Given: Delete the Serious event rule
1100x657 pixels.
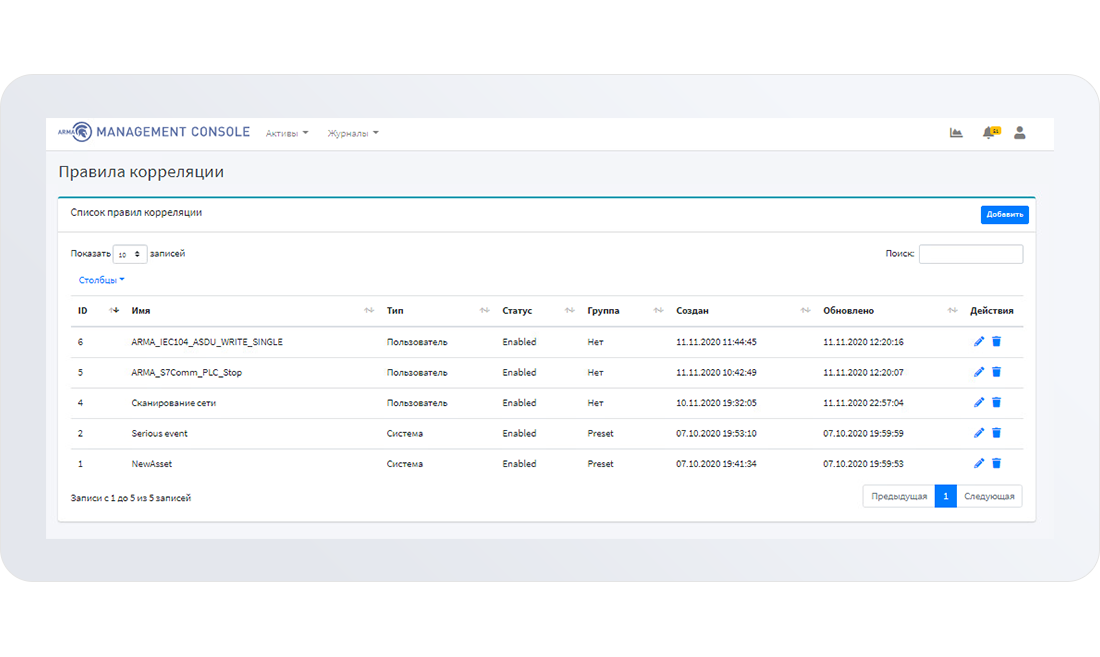Looking at the screenshot, I should 996,433.
